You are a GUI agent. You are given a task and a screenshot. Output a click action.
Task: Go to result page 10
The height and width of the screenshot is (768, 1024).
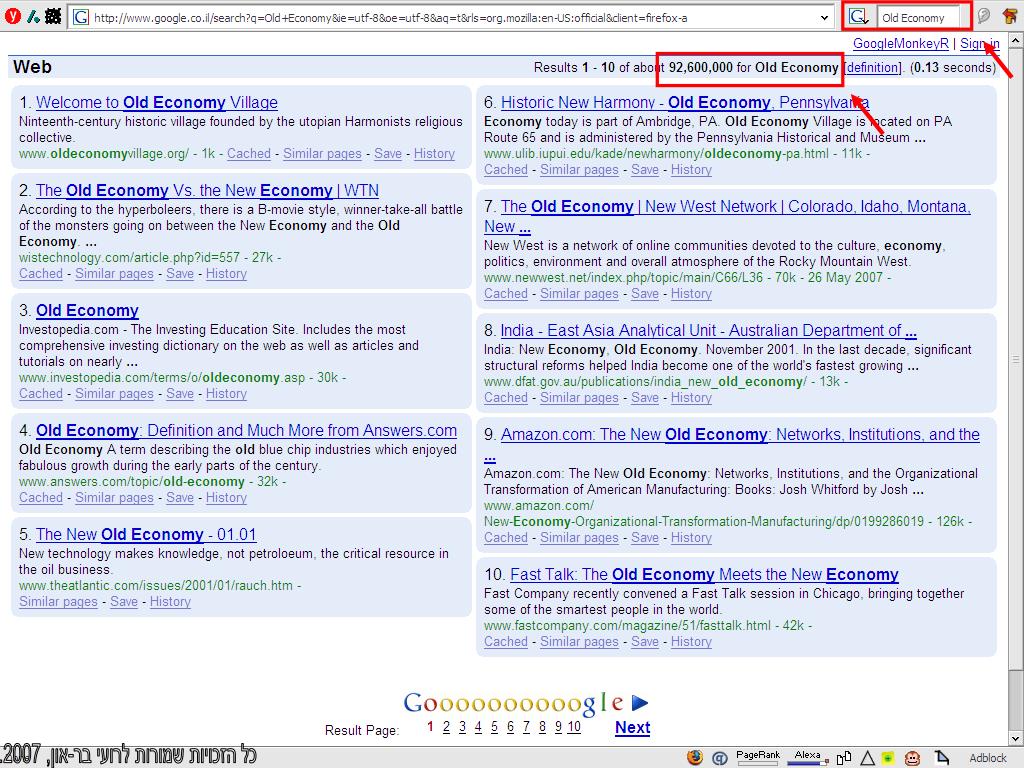[x=574, y=727]
